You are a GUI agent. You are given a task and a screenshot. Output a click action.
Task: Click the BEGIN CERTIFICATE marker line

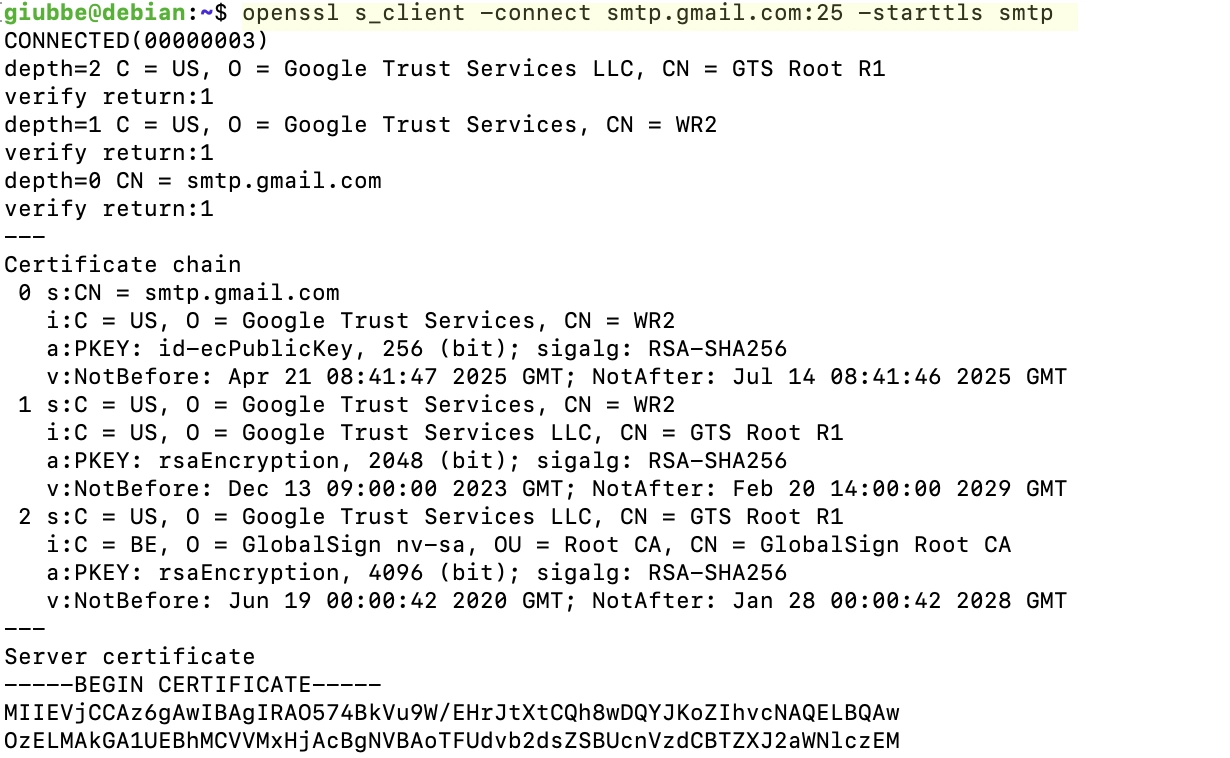coord(193,685)
